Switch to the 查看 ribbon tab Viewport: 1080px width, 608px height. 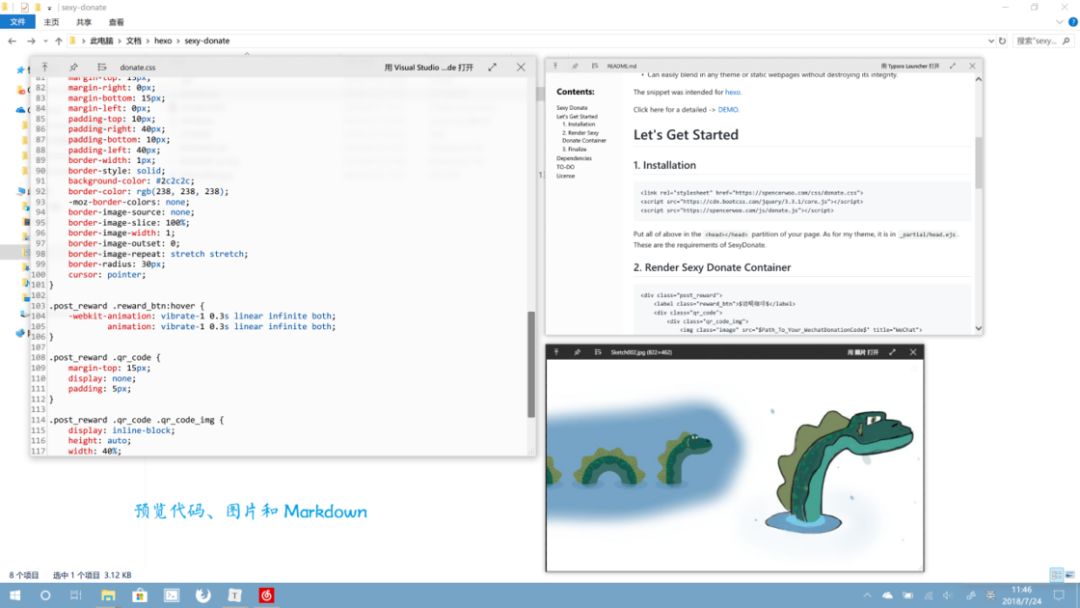(x=116, y=22)
